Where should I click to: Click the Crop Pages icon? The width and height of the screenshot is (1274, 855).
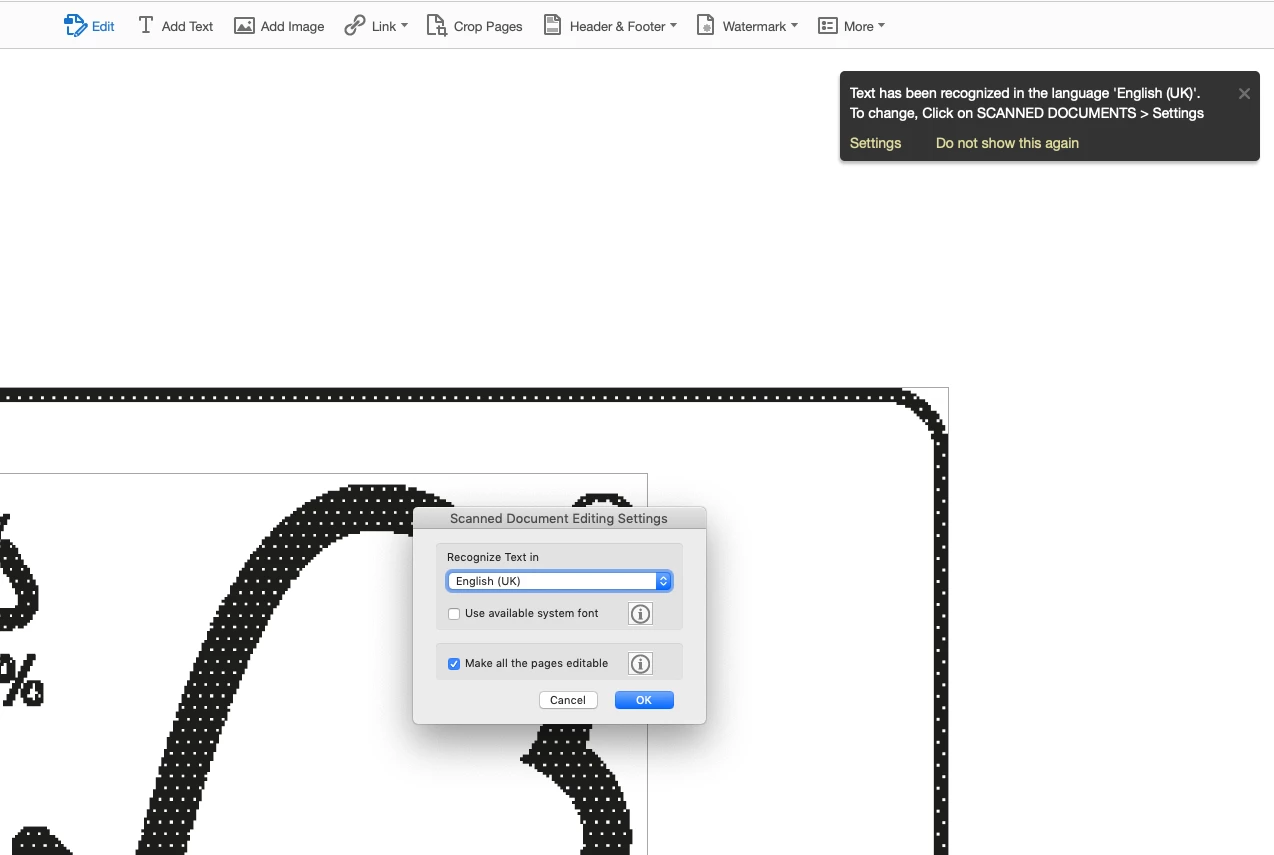pyautogui.click(x=436, y=26)
